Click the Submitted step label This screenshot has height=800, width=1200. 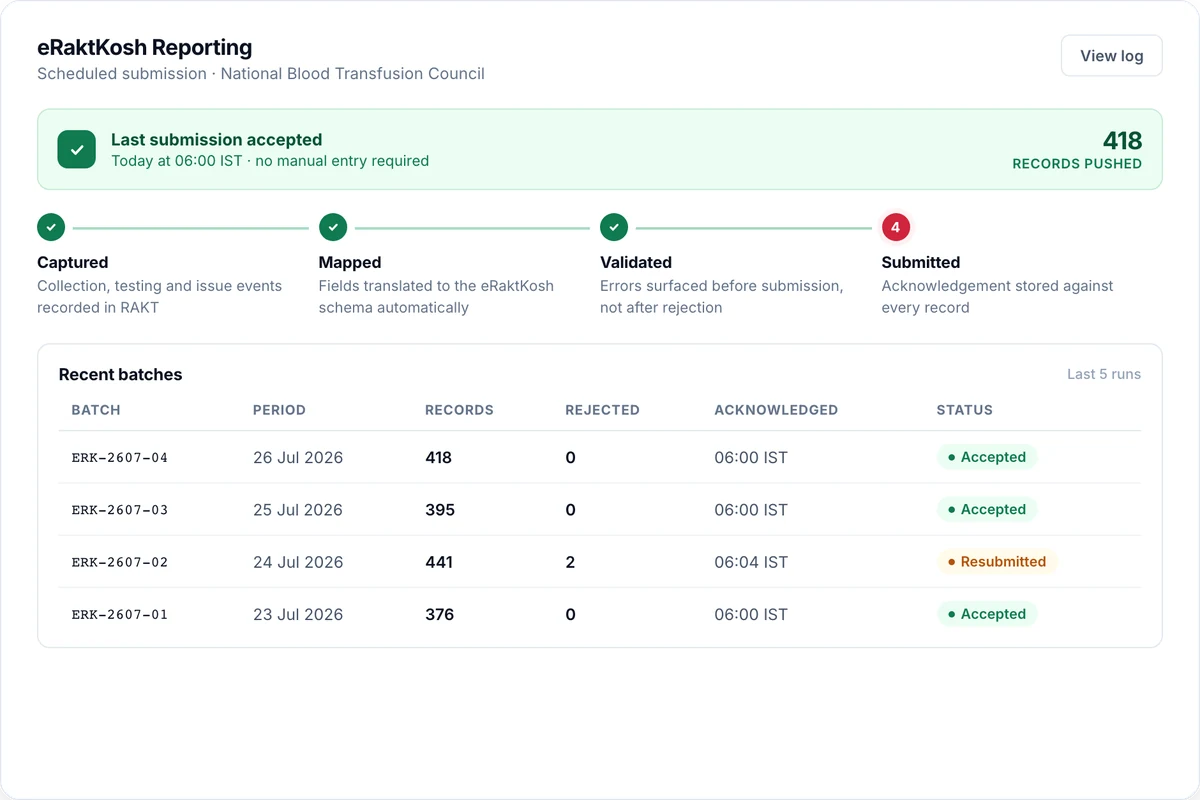(x=921, y=262)
